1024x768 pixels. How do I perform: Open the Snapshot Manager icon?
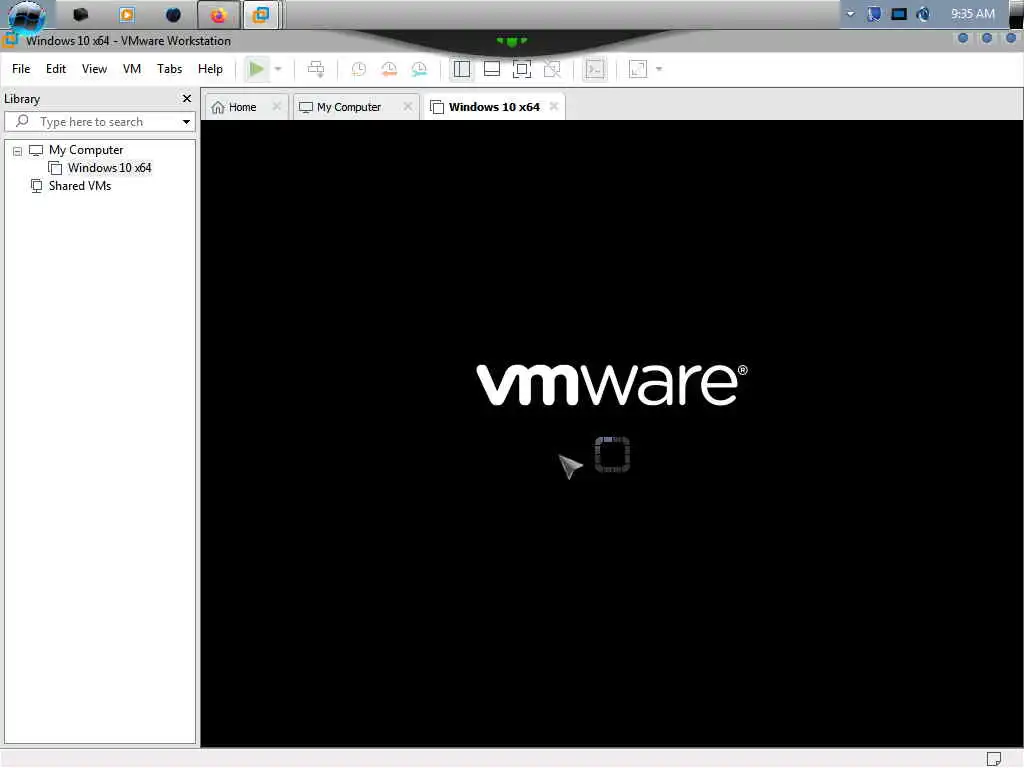(419, 69)
